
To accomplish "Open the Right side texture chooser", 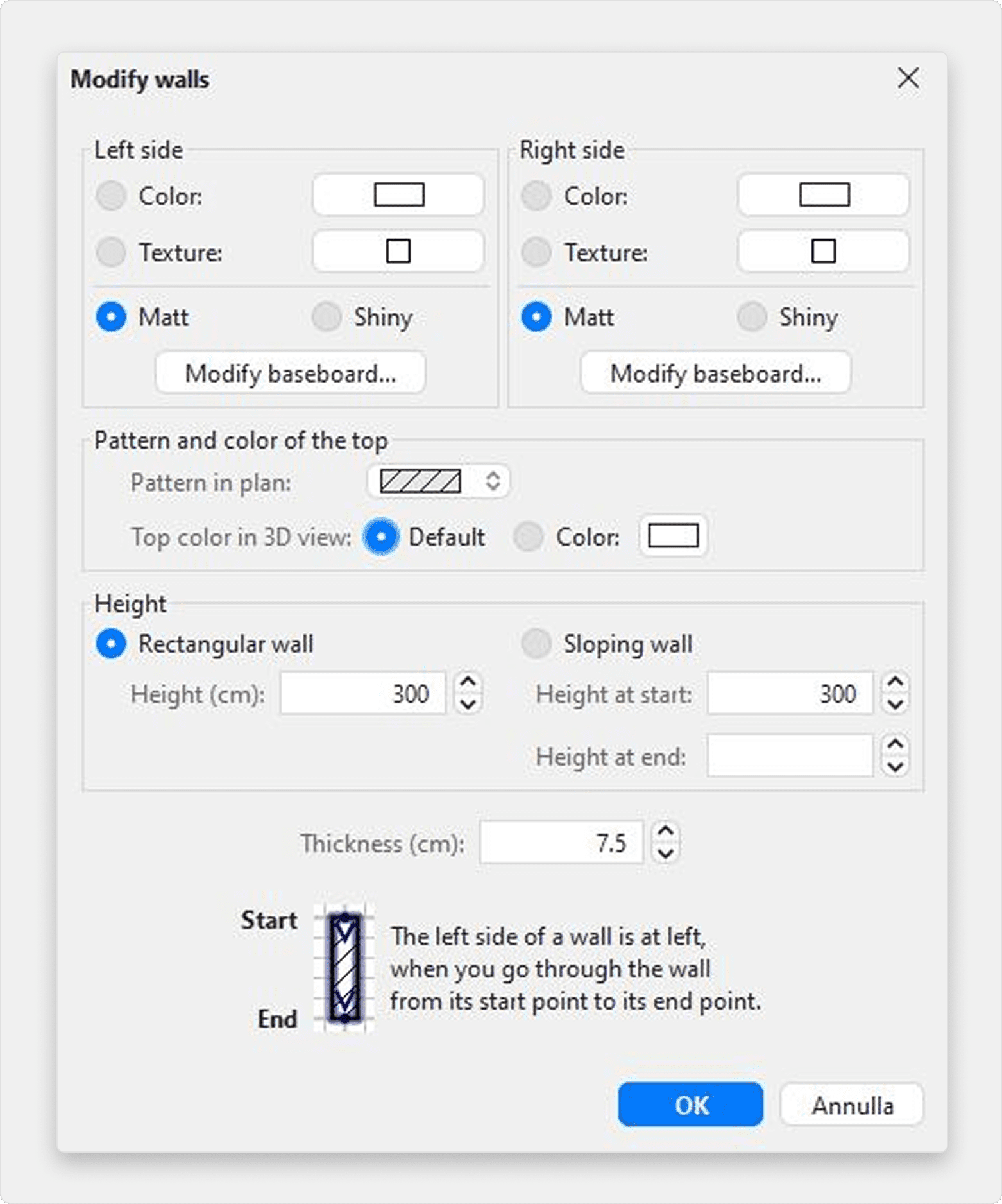I will (x=823, y=252).
